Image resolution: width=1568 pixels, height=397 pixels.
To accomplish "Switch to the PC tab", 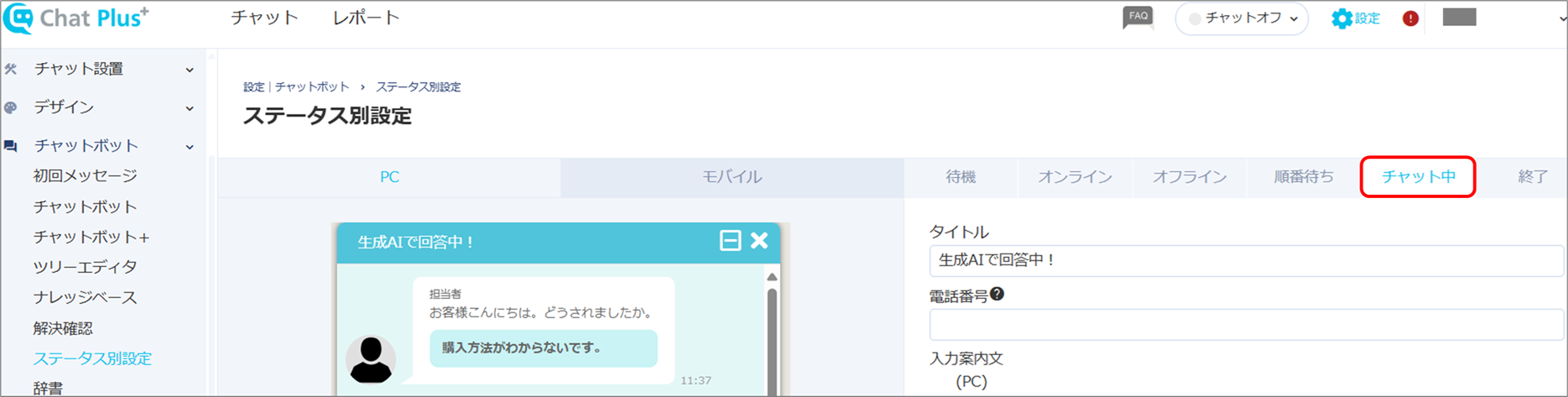I will click(389, 177).
